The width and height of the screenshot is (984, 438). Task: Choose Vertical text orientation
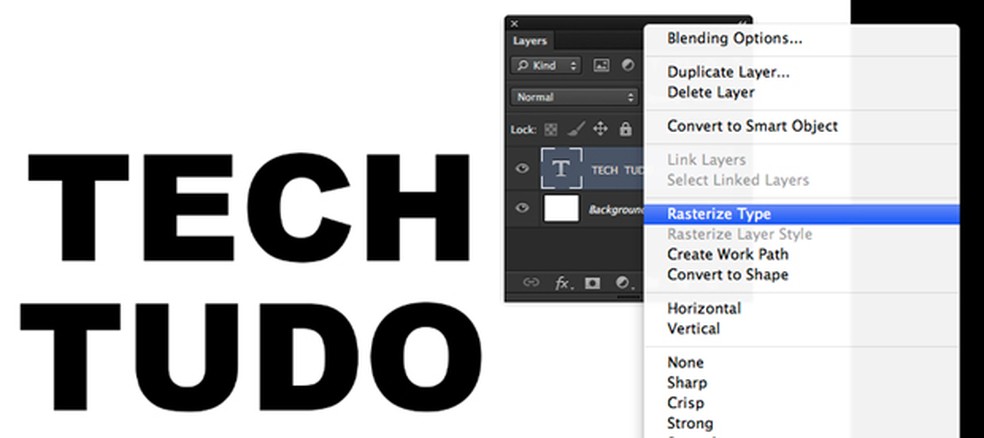[693, 328]
